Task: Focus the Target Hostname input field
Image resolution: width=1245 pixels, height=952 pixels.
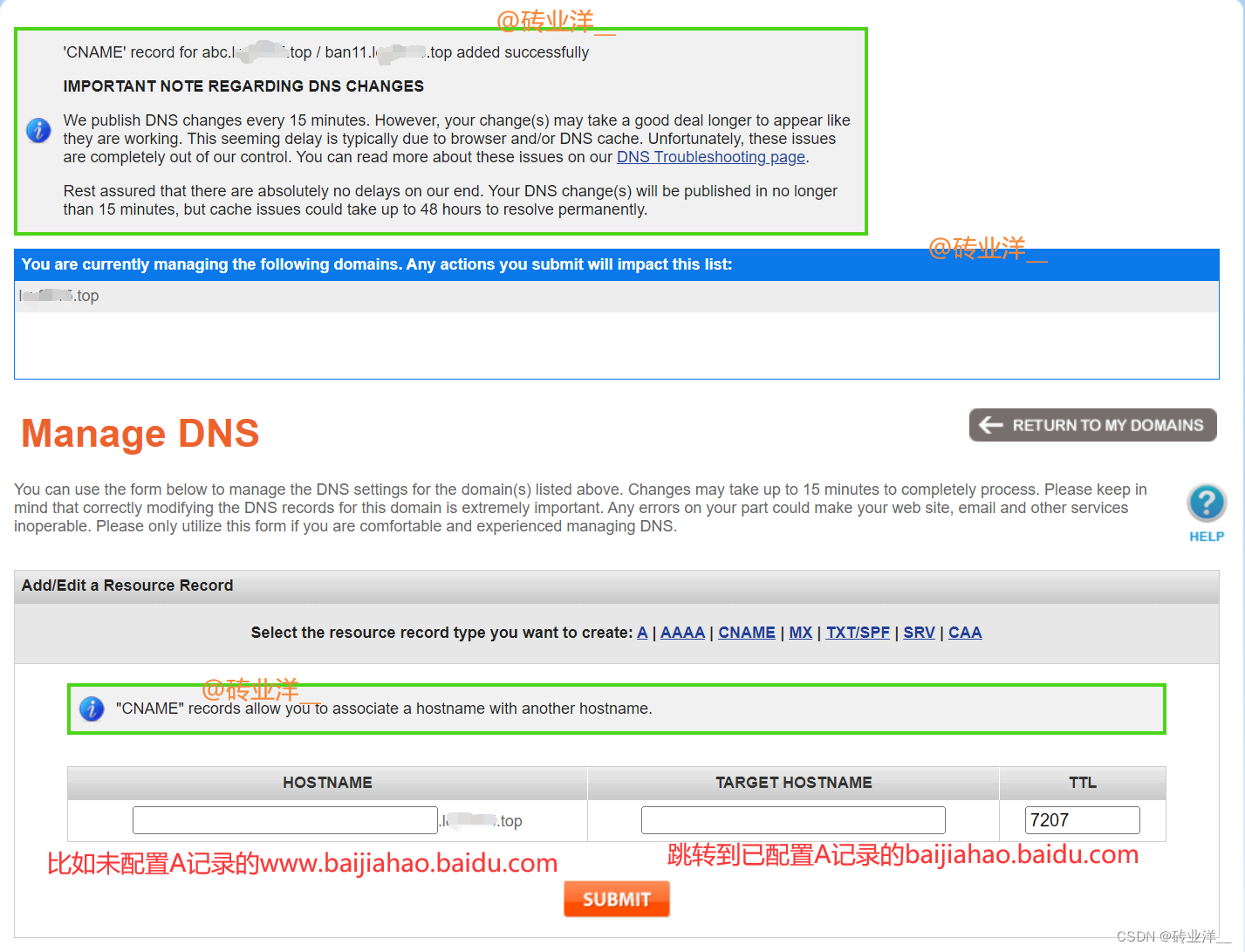Action: tap(793, 820)
